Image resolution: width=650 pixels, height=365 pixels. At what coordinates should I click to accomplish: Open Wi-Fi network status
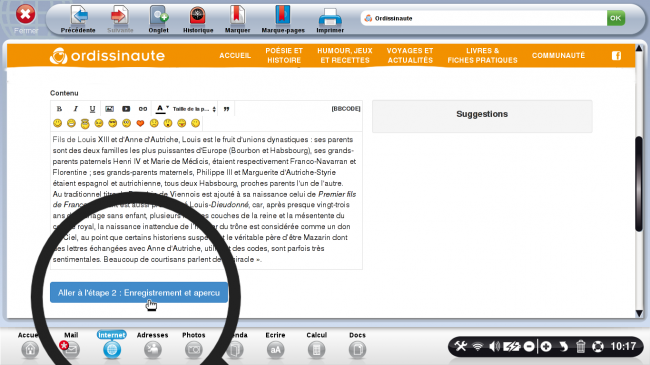click(x=478, y=346)
